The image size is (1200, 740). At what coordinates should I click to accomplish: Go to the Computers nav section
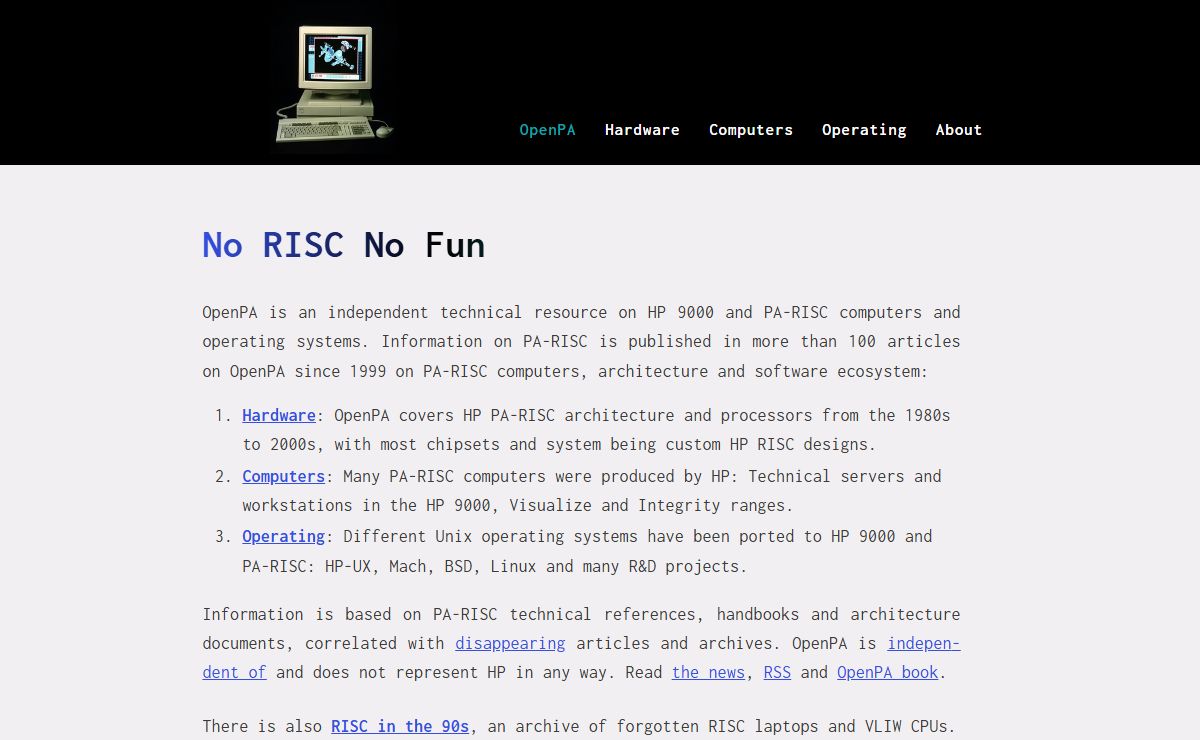(x=751, y=130)
